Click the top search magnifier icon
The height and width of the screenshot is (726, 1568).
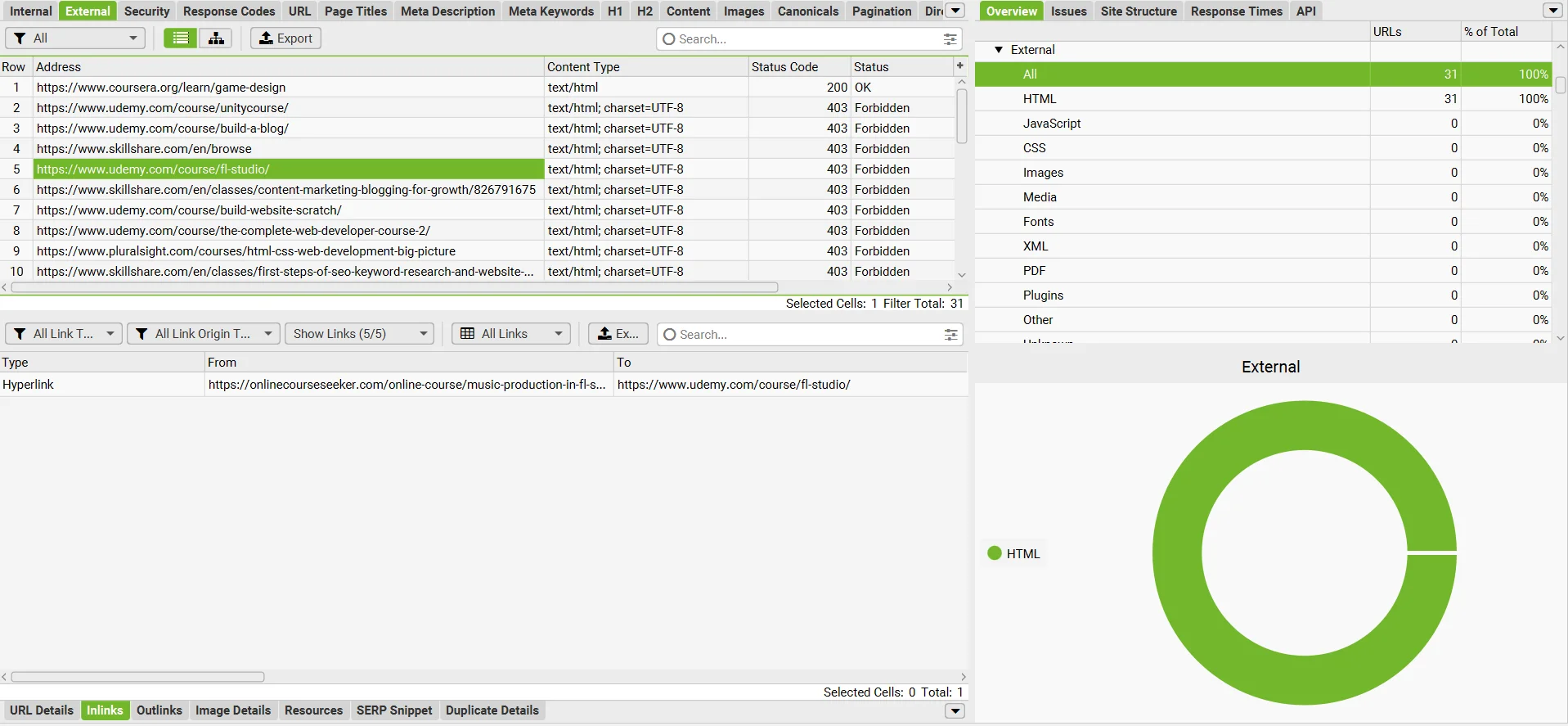tap(669, 39)
